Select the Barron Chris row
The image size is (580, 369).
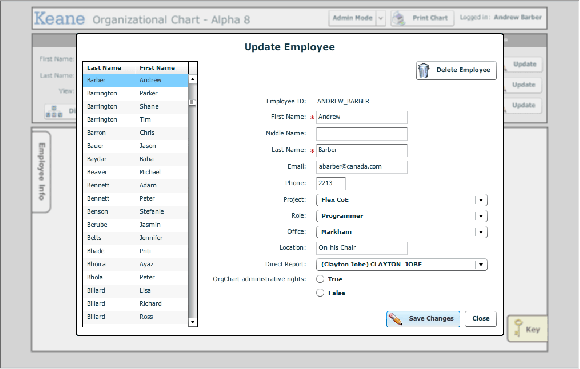(x=136, y=133)
